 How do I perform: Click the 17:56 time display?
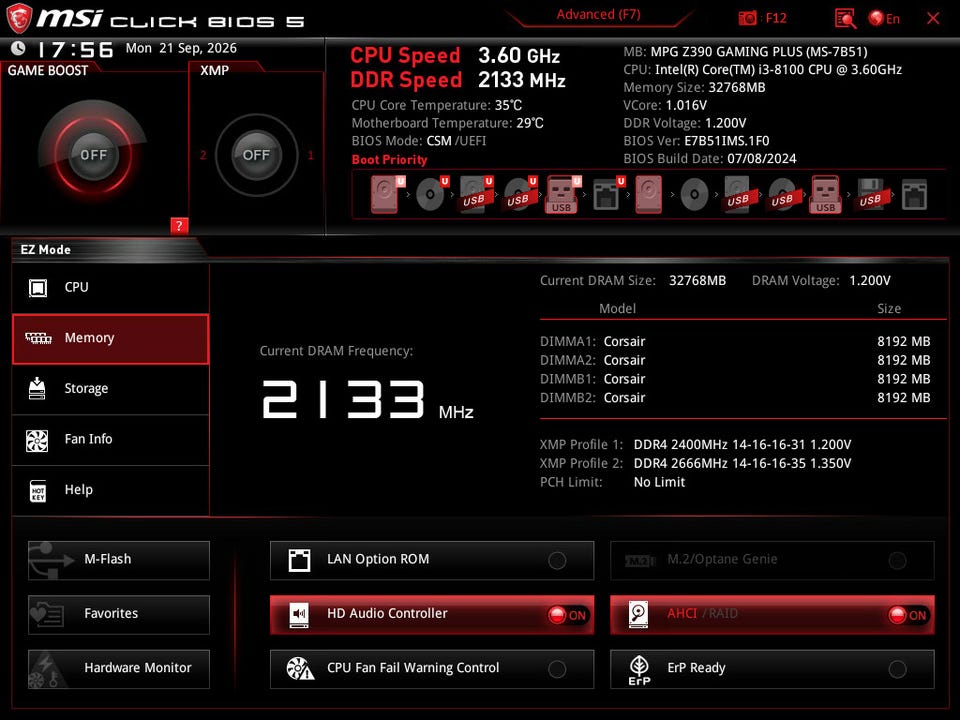coord(75,50)
